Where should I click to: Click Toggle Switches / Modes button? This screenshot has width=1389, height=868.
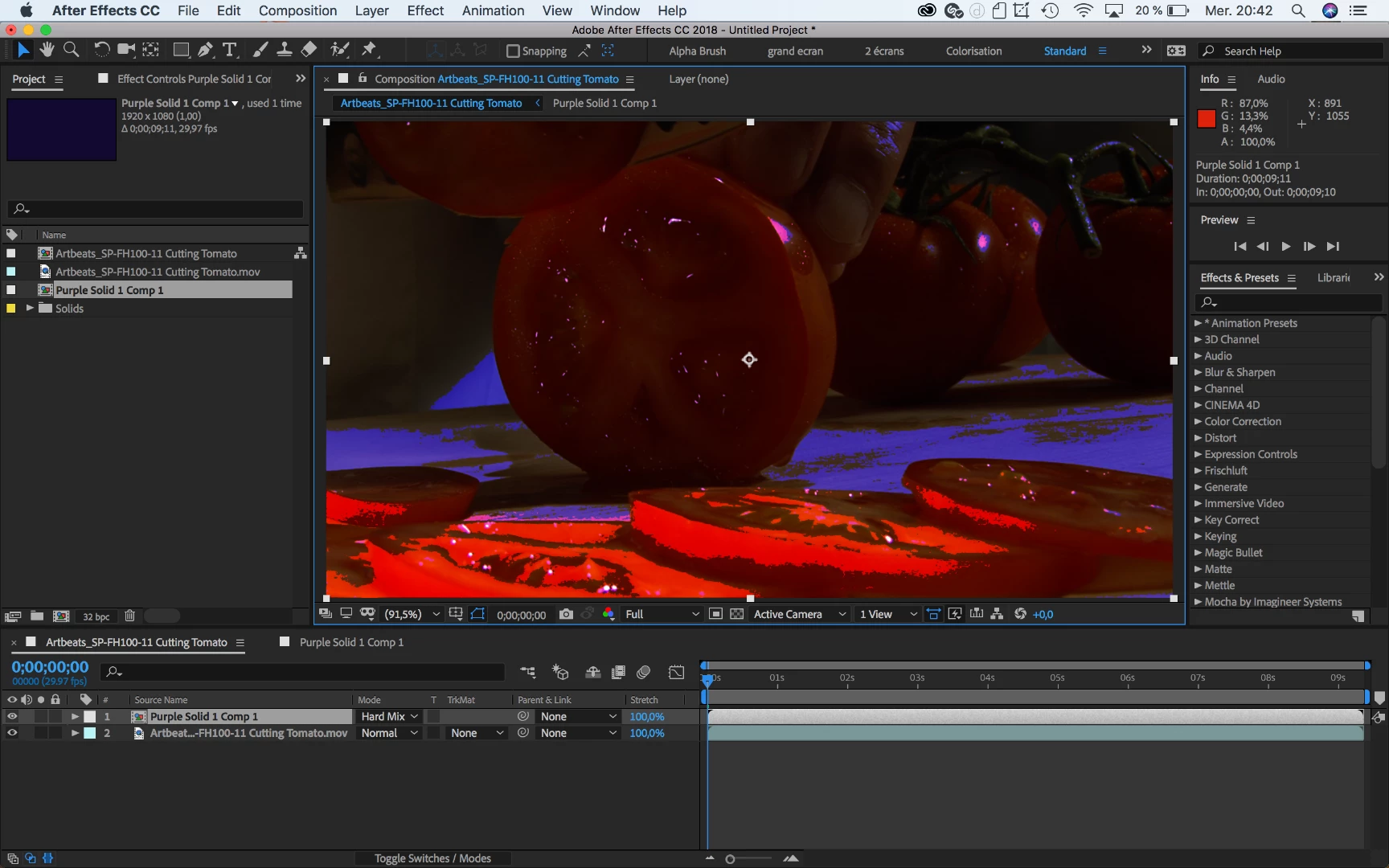432,858
